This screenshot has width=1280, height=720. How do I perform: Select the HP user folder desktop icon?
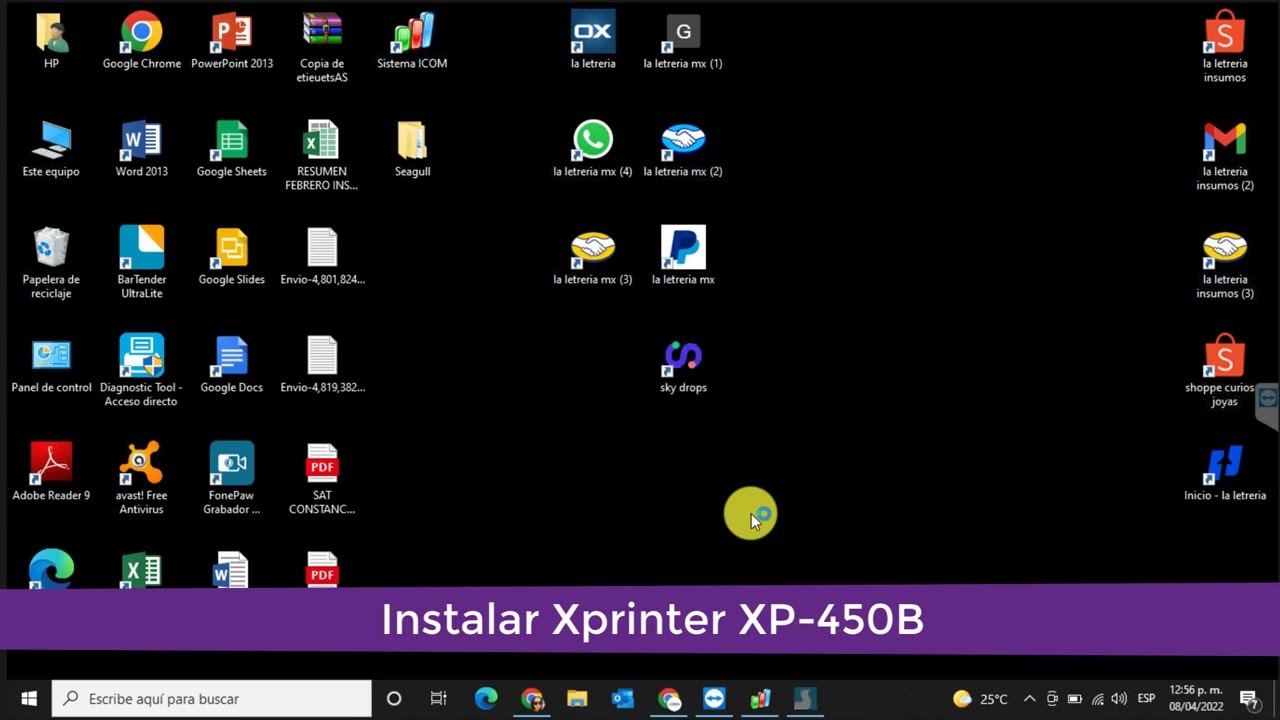point(51,41)
